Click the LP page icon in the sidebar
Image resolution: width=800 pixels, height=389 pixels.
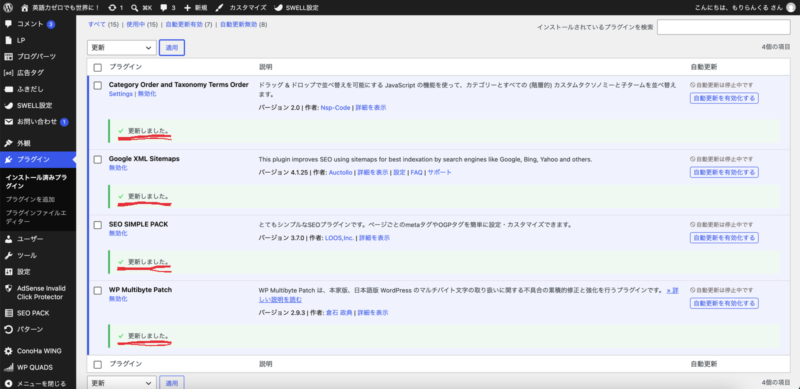[x=8, y=40]
